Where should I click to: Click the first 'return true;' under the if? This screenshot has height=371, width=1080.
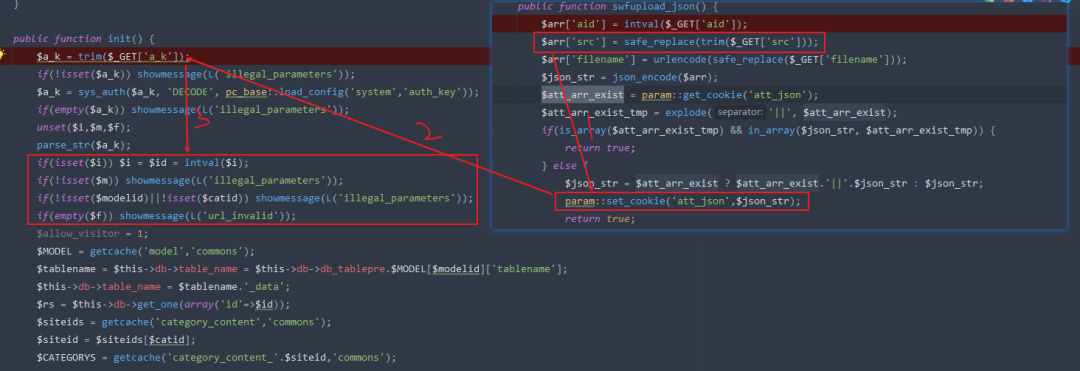(599, 148)
